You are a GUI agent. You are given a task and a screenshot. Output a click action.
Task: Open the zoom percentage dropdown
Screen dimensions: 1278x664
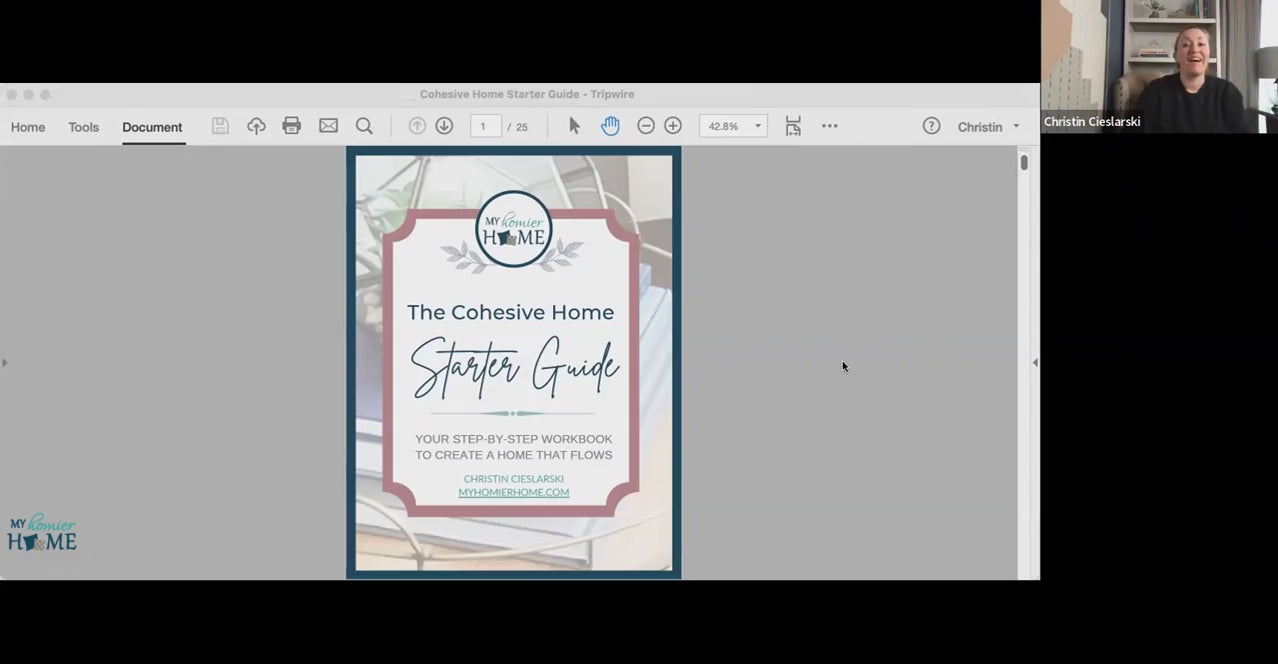[x=758, y=126]
